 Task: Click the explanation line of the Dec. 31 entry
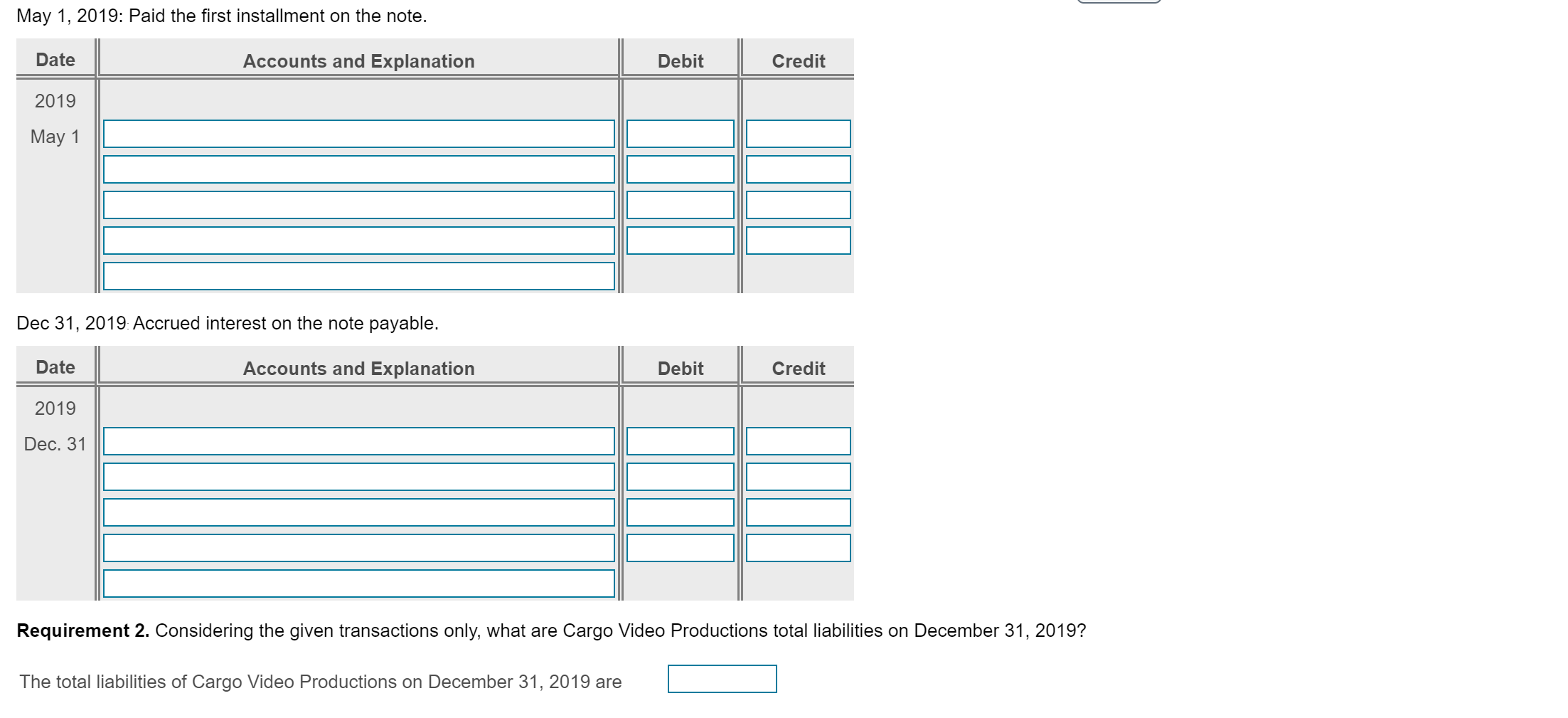point(358,584)
